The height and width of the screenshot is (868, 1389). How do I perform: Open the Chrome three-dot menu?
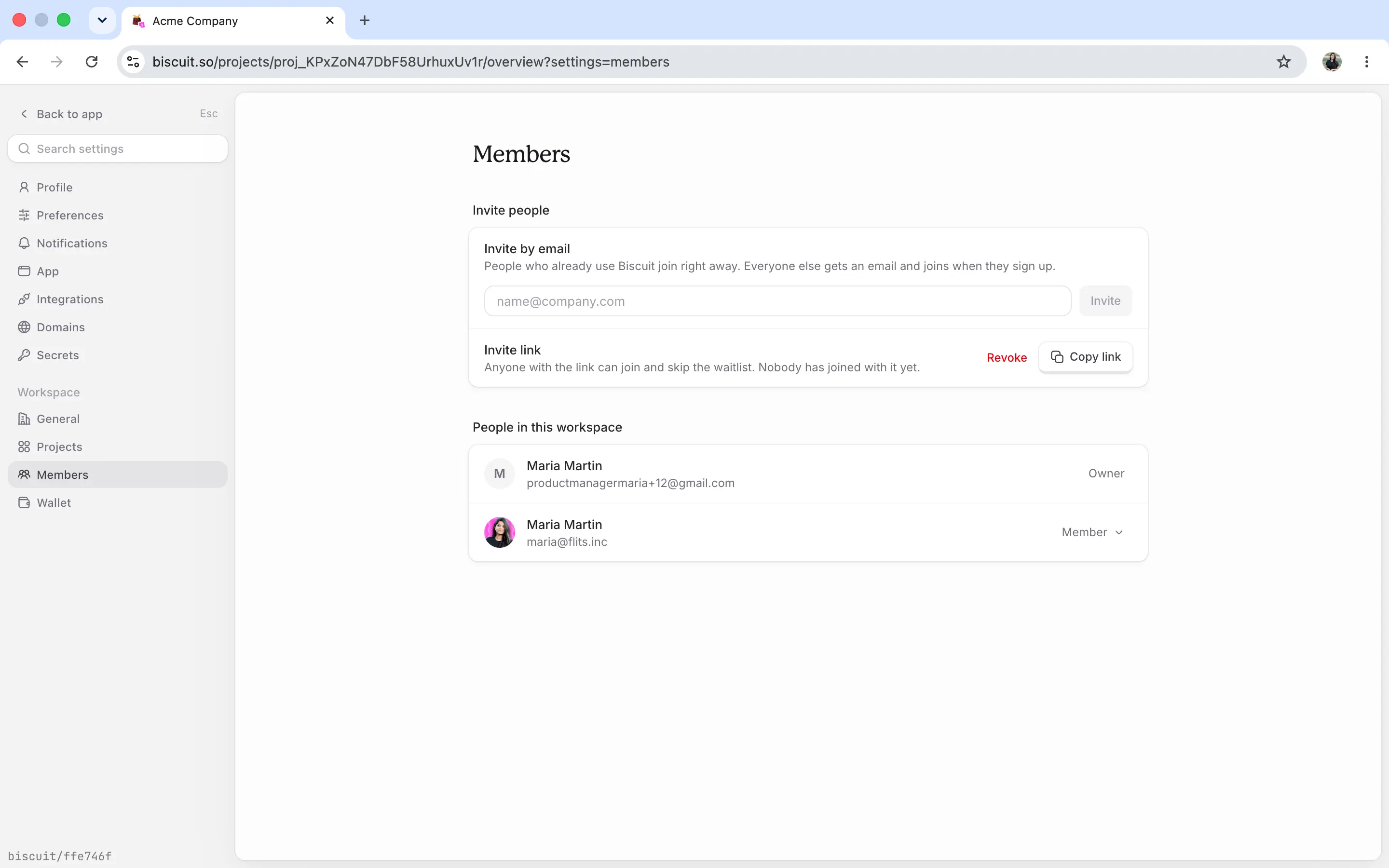pos(1366,62)
